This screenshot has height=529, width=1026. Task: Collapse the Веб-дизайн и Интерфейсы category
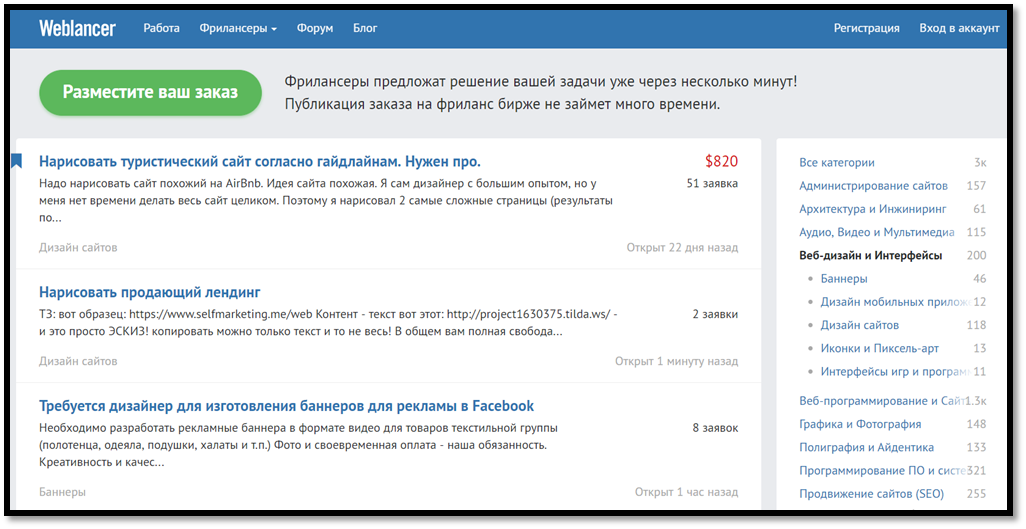click(x=870, y=255)
